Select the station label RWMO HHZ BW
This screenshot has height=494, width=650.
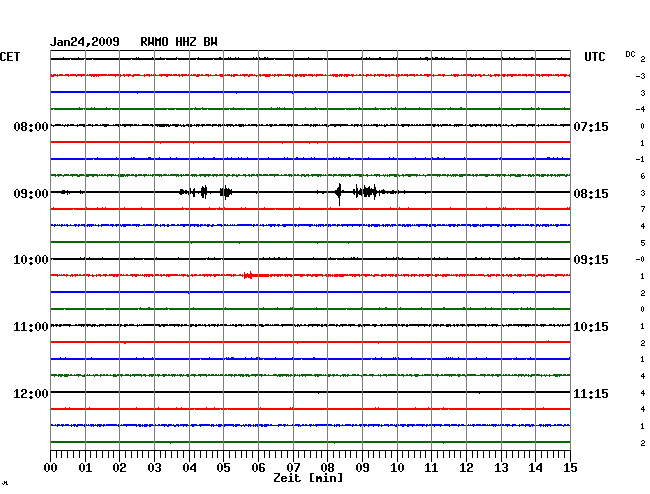click(179, 42)
